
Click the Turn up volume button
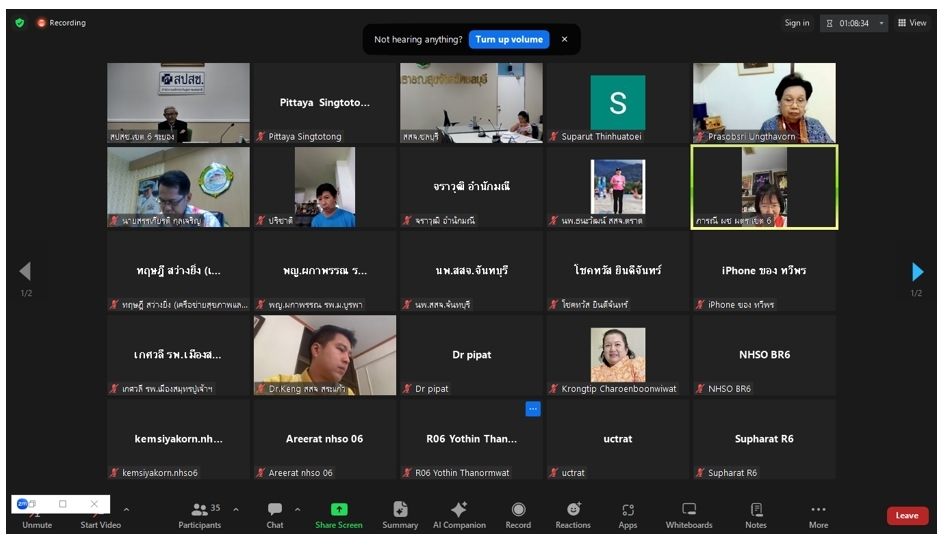509,40
